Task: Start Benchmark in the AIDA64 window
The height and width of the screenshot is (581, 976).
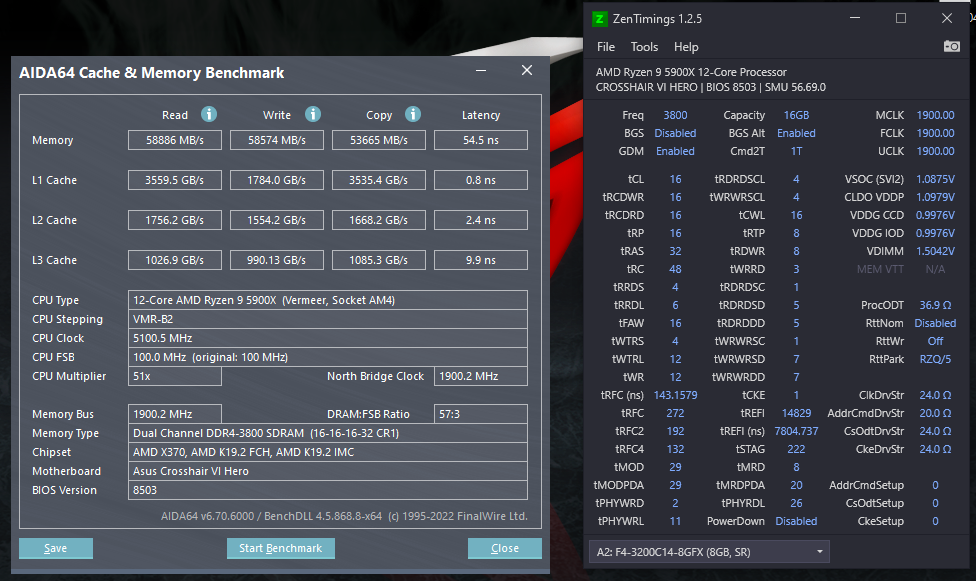Action: pyautogui.click(x=281, y=548)
